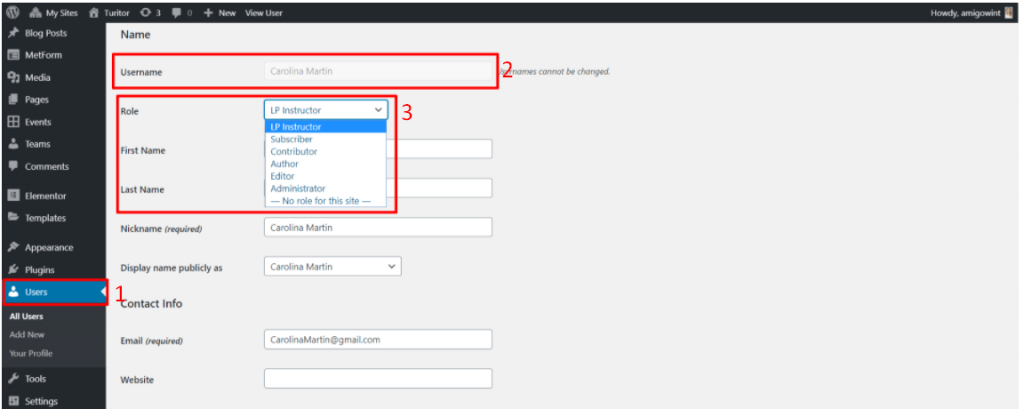1024x409 pixels.
Task: Click the Turitor home icon
Action: (94, 13)
